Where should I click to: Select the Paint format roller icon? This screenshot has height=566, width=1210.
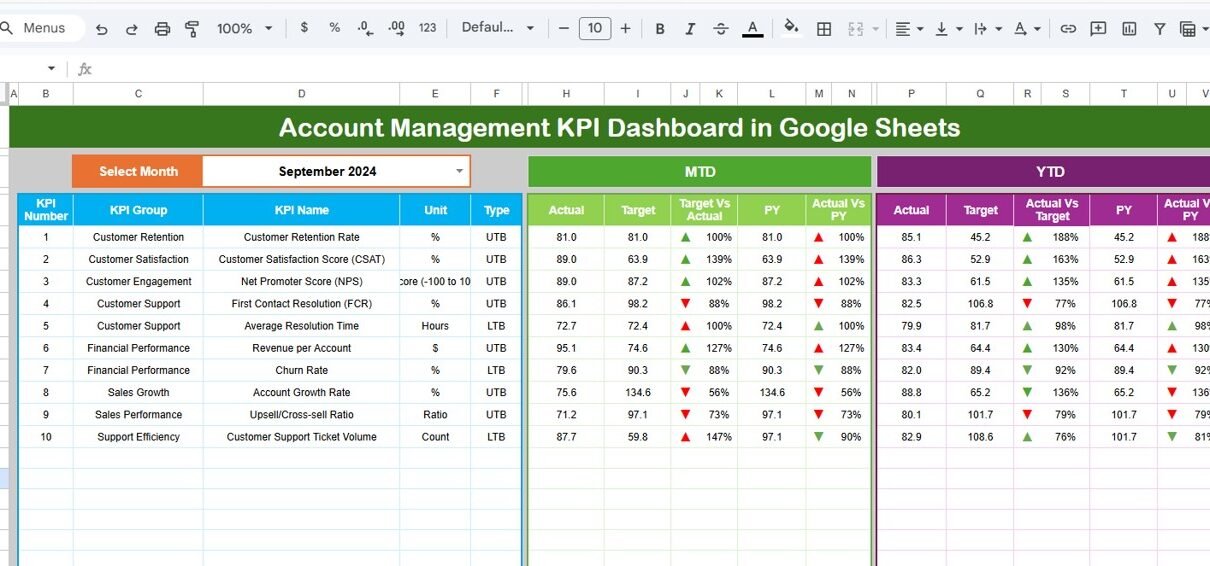pos(192,29)
